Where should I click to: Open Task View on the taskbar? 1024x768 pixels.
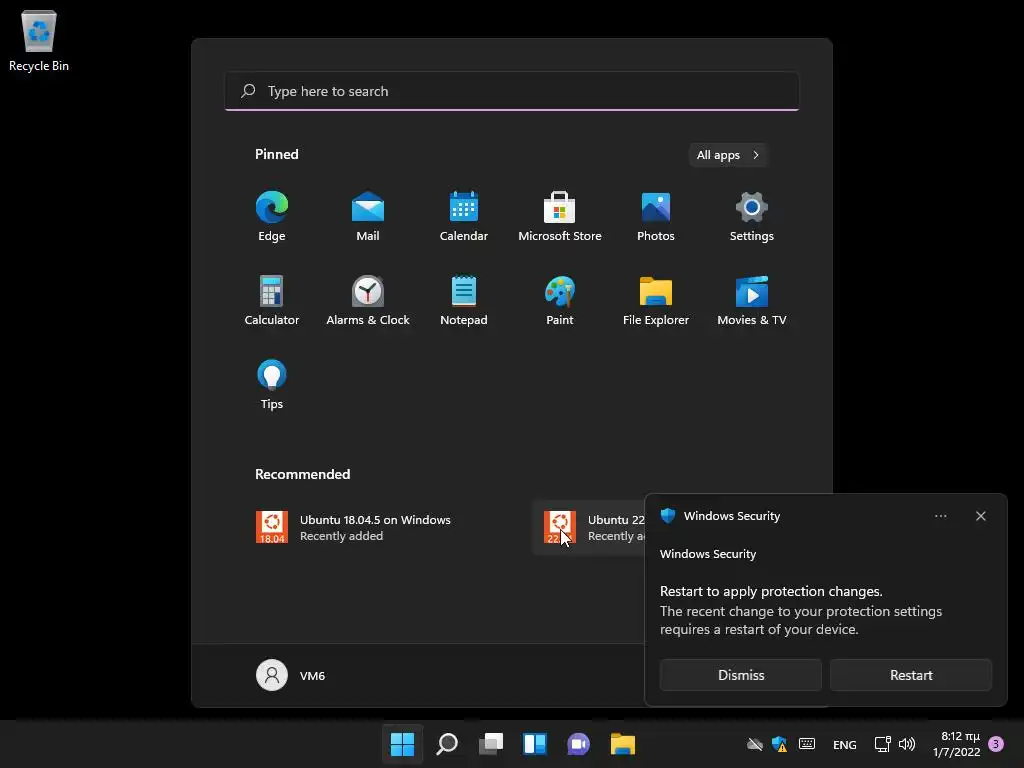pos(490,744)
